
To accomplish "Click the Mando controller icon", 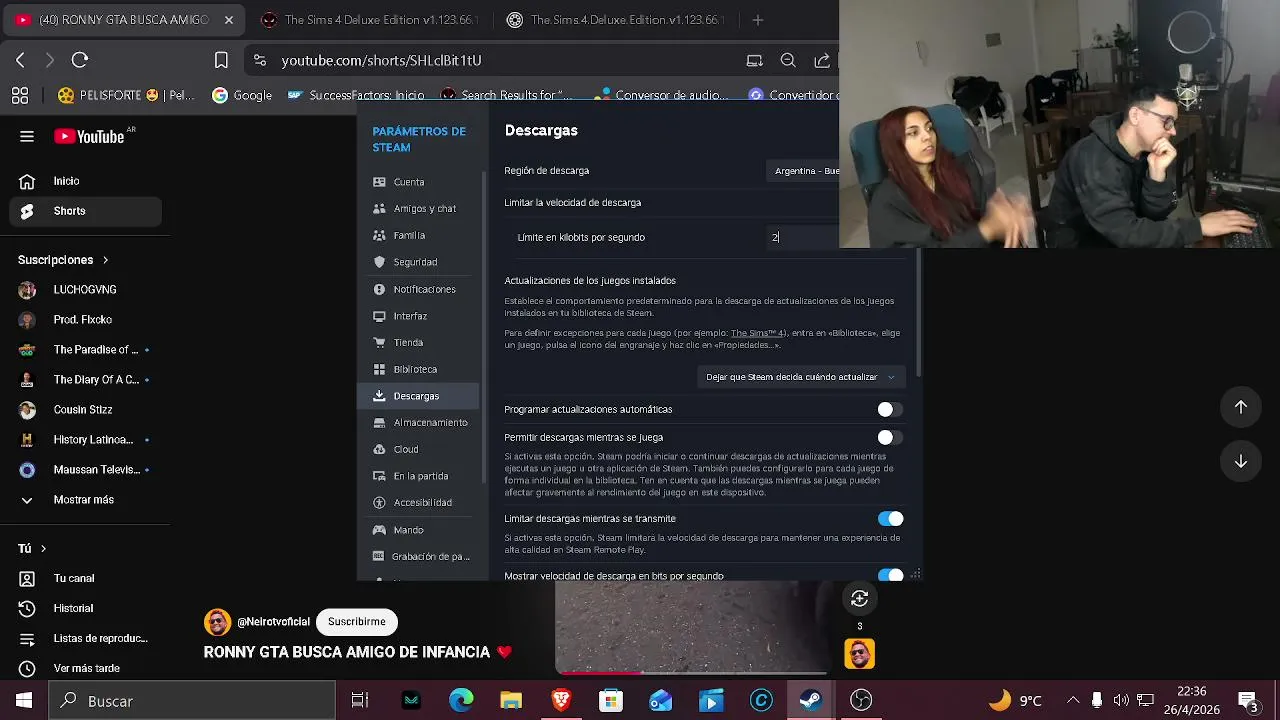I will coord(379,529).
